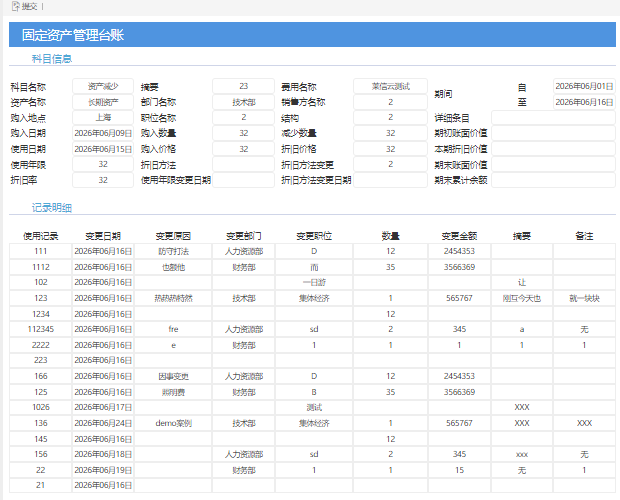The height and width of the screenshot is (500, 620).
Task: Click the 备注 cell in row 22
Action: (584, 470)
